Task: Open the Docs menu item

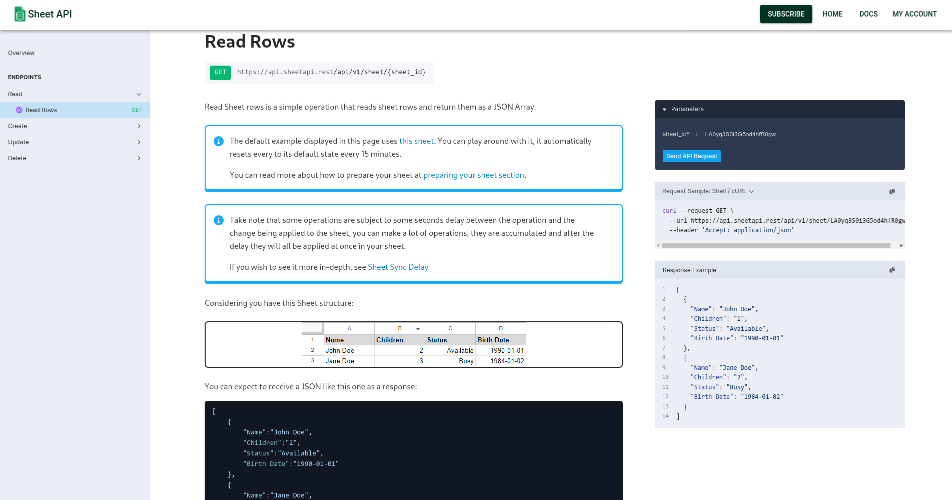Action: (868, 14)
